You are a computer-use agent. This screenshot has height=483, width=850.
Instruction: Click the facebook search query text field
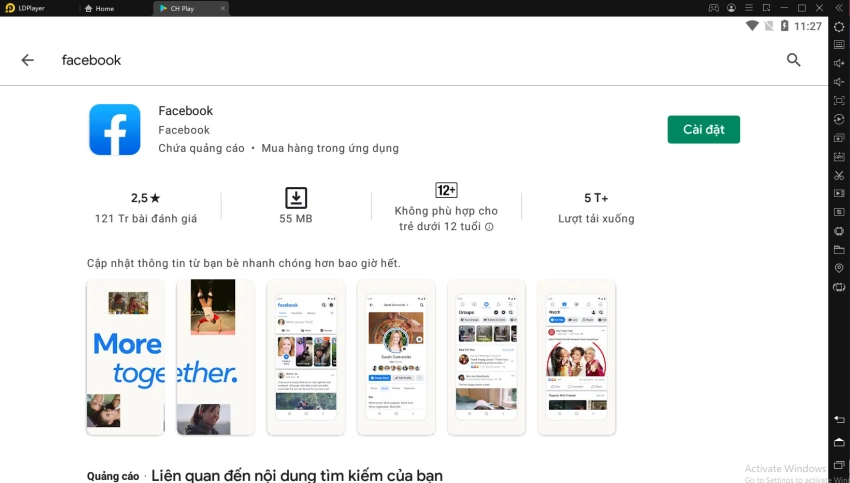point(91,60)
